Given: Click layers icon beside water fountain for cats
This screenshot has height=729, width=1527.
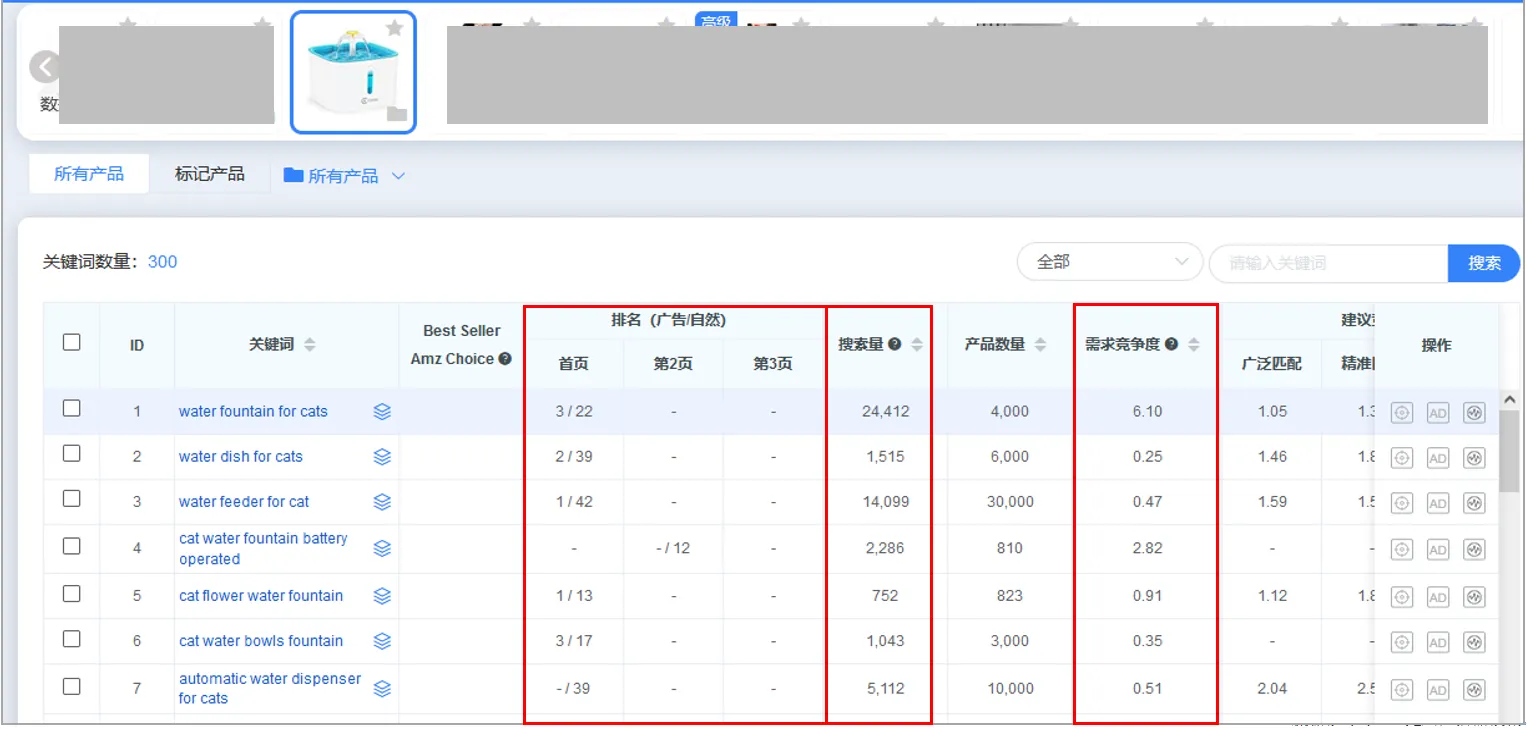Looking at the screenshot, I should [382, 411].
